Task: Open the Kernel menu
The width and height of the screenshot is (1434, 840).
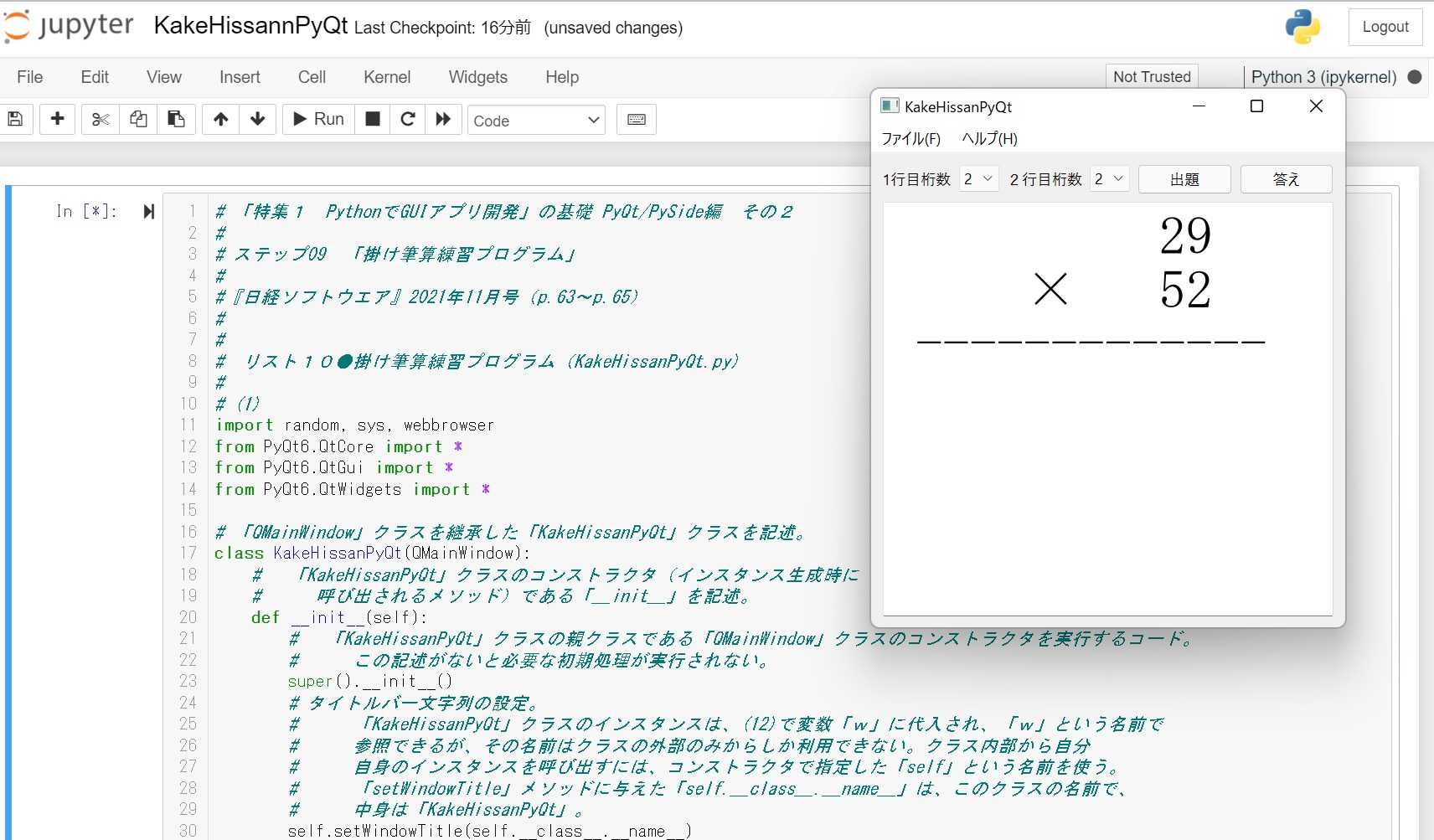Action: (386, 77)
